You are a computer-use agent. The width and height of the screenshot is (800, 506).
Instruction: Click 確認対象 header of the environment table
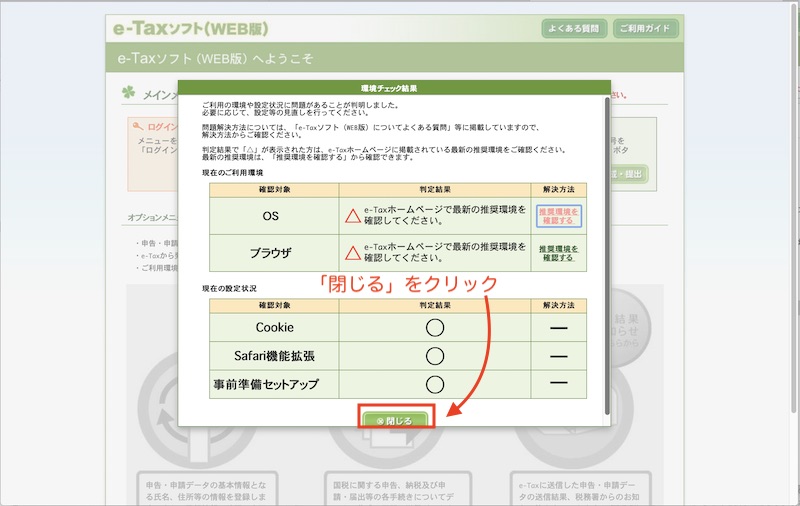coord(274,190)
